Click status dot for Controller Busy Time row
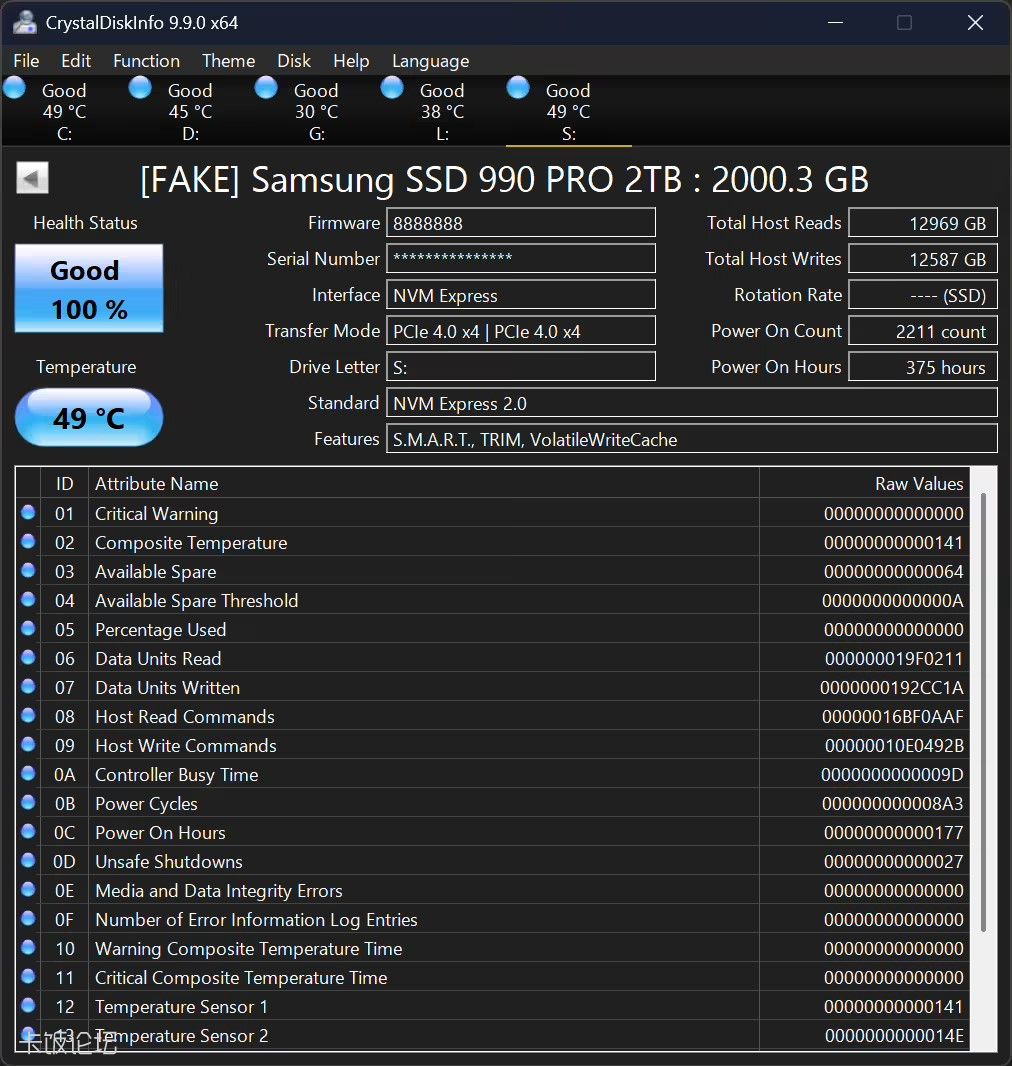 (28, 773)
